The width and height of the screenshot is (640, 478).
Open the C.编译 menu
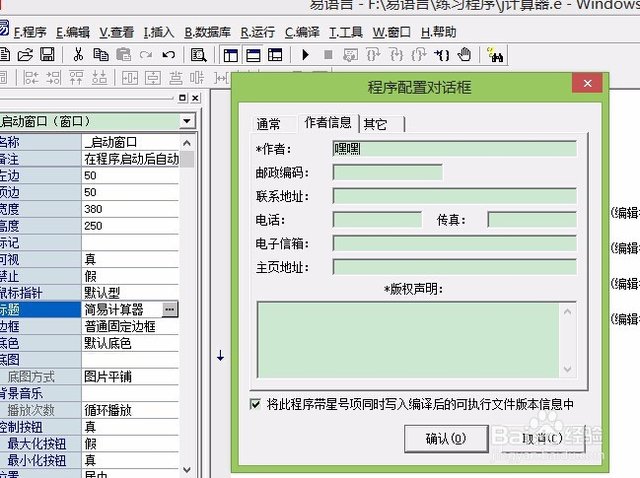point(302,32)
